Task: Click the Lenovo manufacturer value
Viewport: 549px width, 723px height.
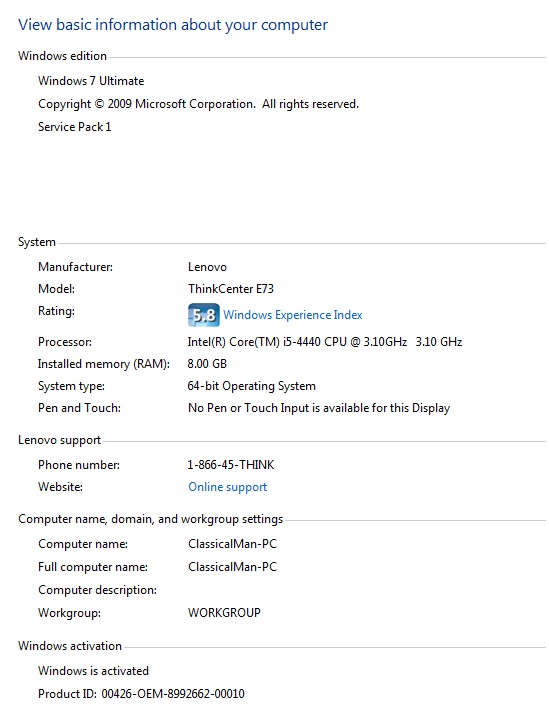Action: pyautogui.click(x=207, y=267)
